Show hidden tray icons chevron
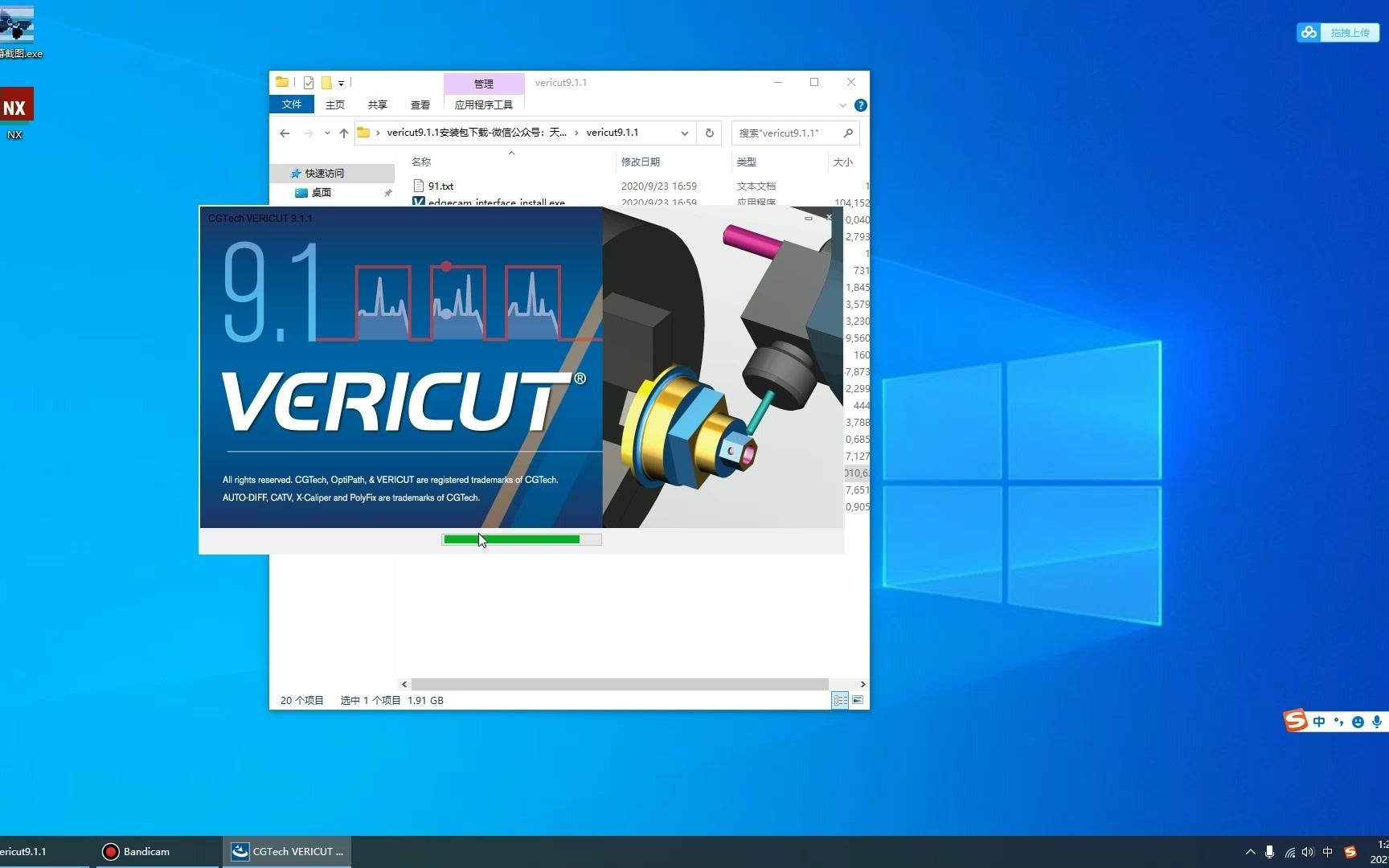Viewport: 1389px width, 868px height. pyautogui.click(x=1250, y=852)
